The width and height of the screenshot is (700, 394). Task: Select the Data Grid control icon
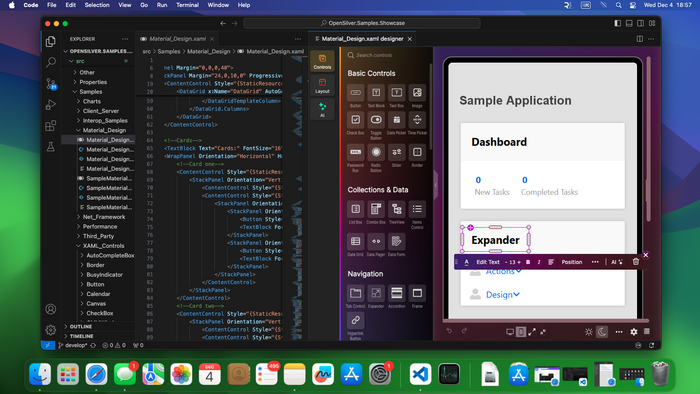pos(355,241)
